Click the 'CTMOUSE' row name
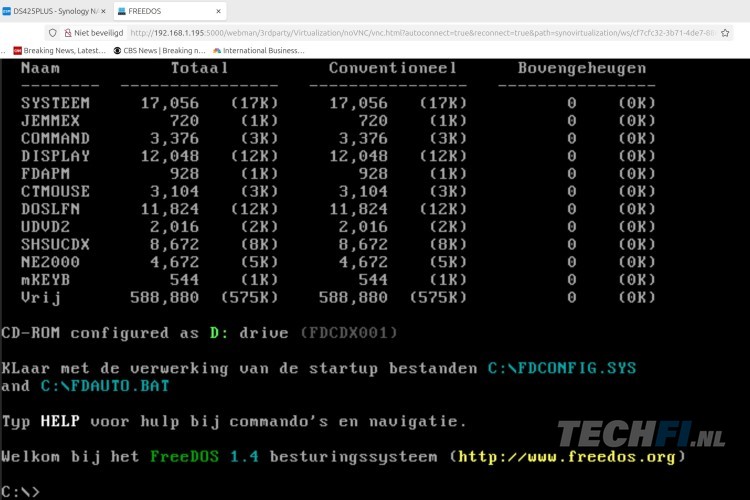This screenshot has width=750, height=500. (x=55, y=191)
